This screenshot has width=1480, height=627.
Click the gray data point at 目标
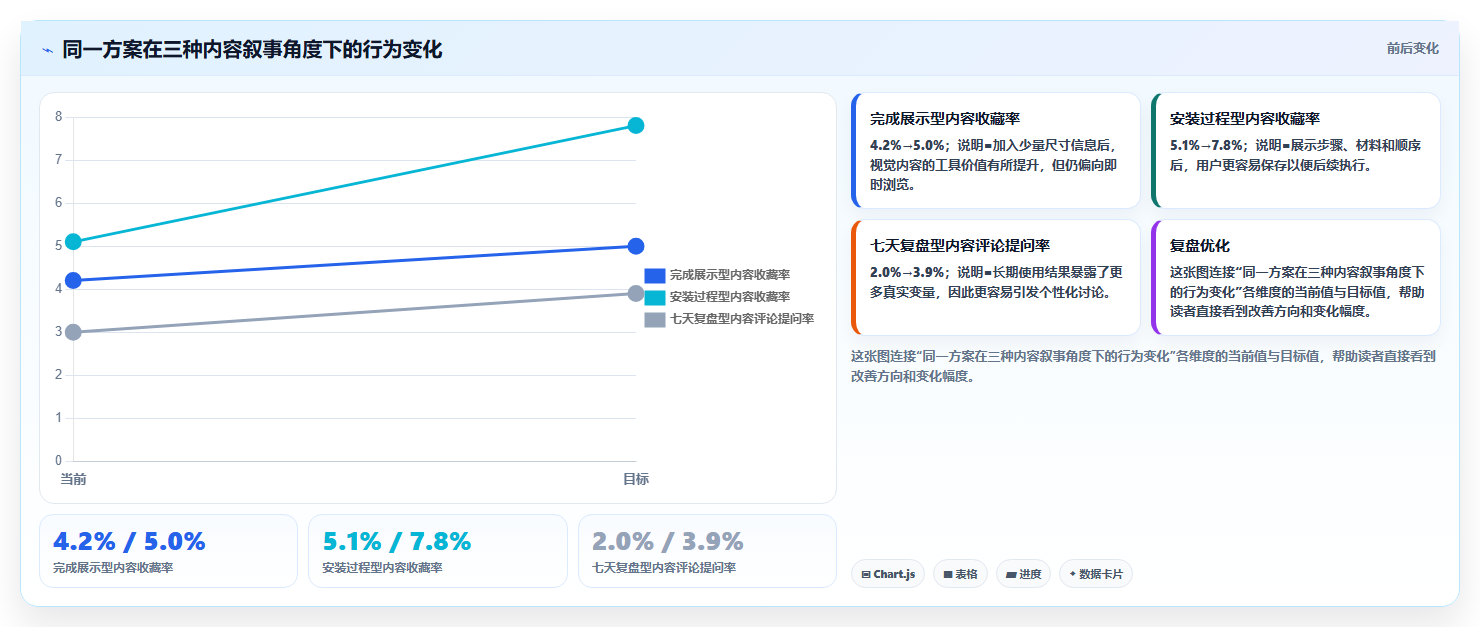pyautogui.click(x=636, y=293)
